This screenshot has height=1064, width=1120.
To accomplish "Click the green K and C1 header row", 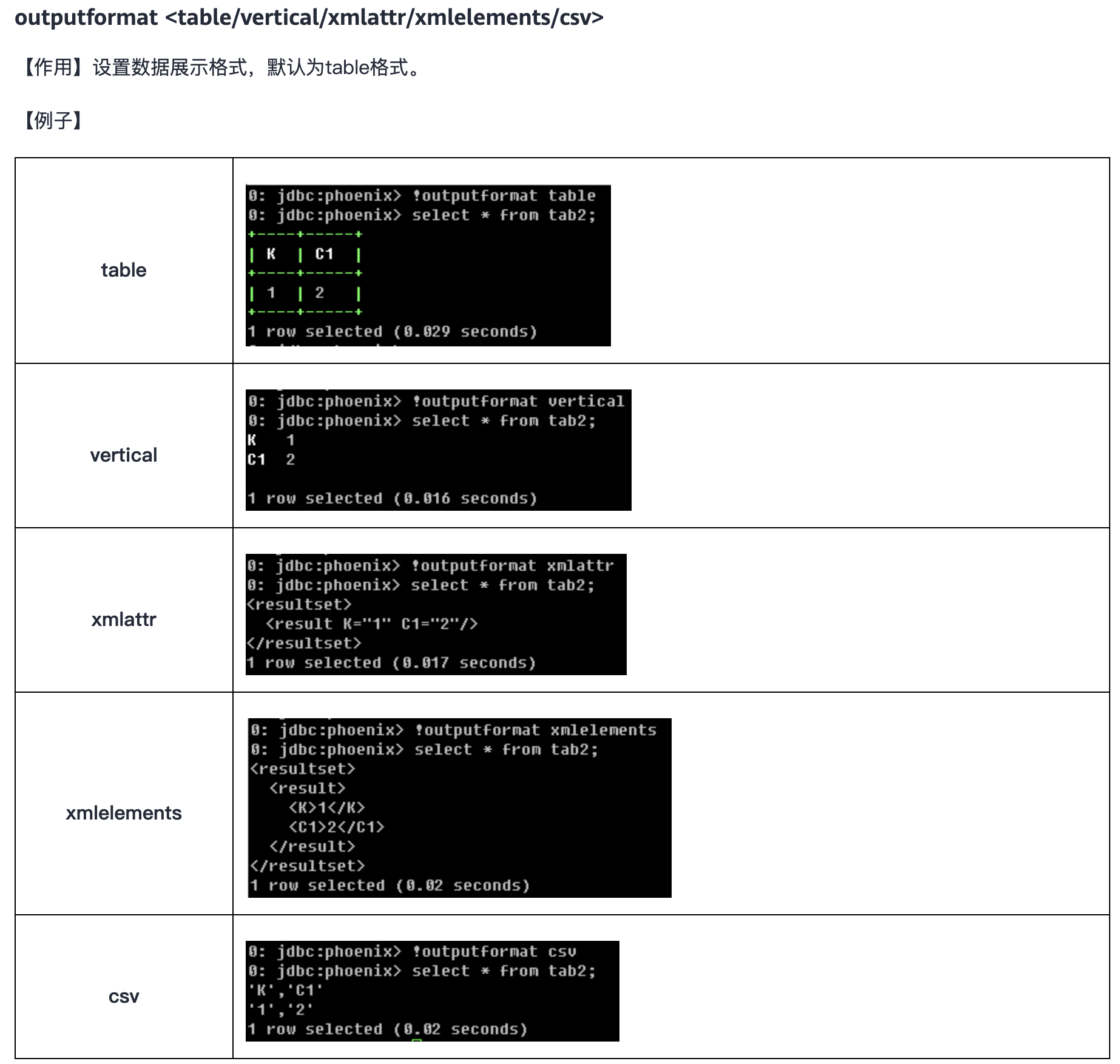I will (305, 254).
